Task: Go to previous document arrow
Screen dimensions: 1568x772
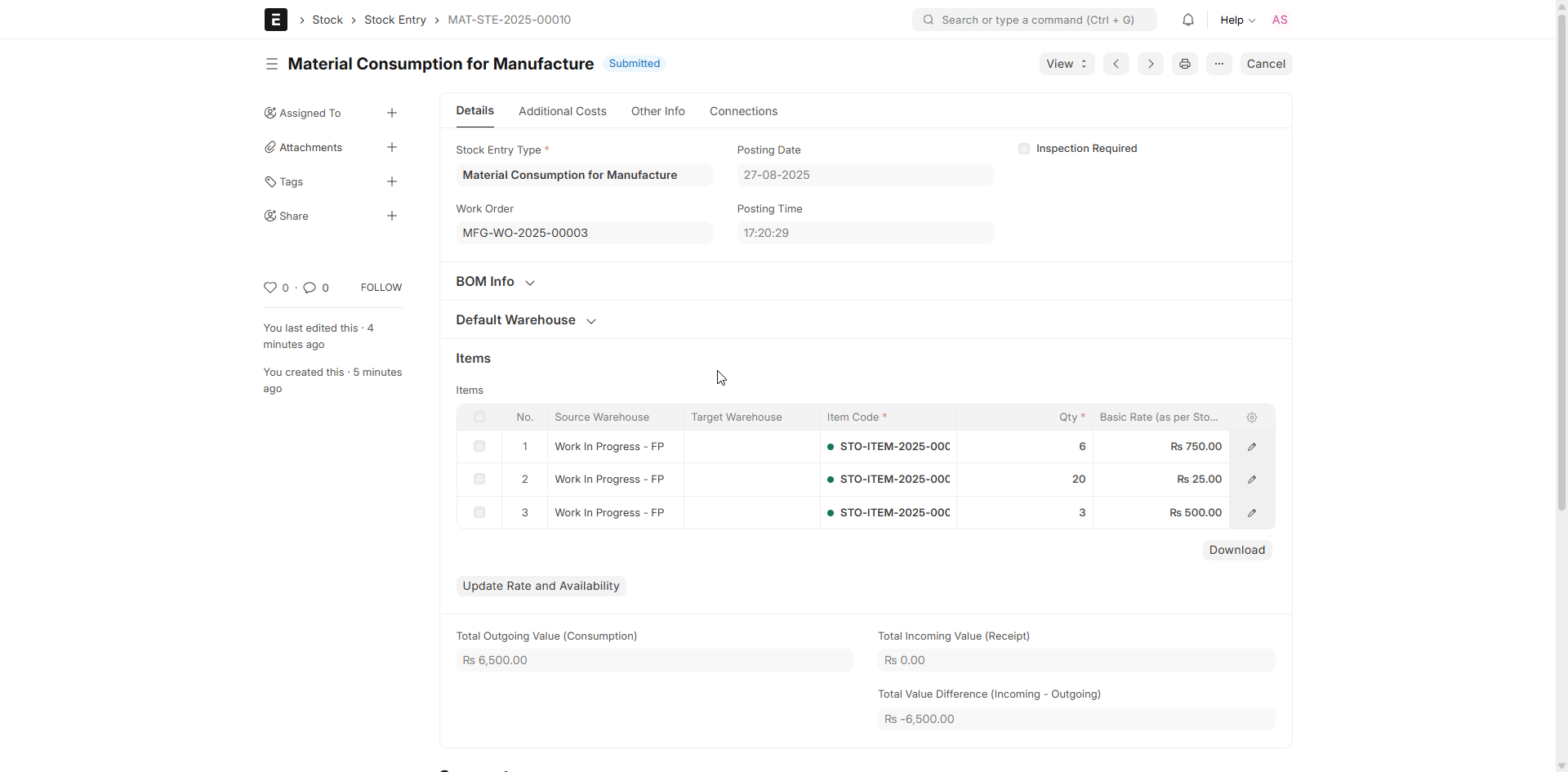Action: 1116,64
